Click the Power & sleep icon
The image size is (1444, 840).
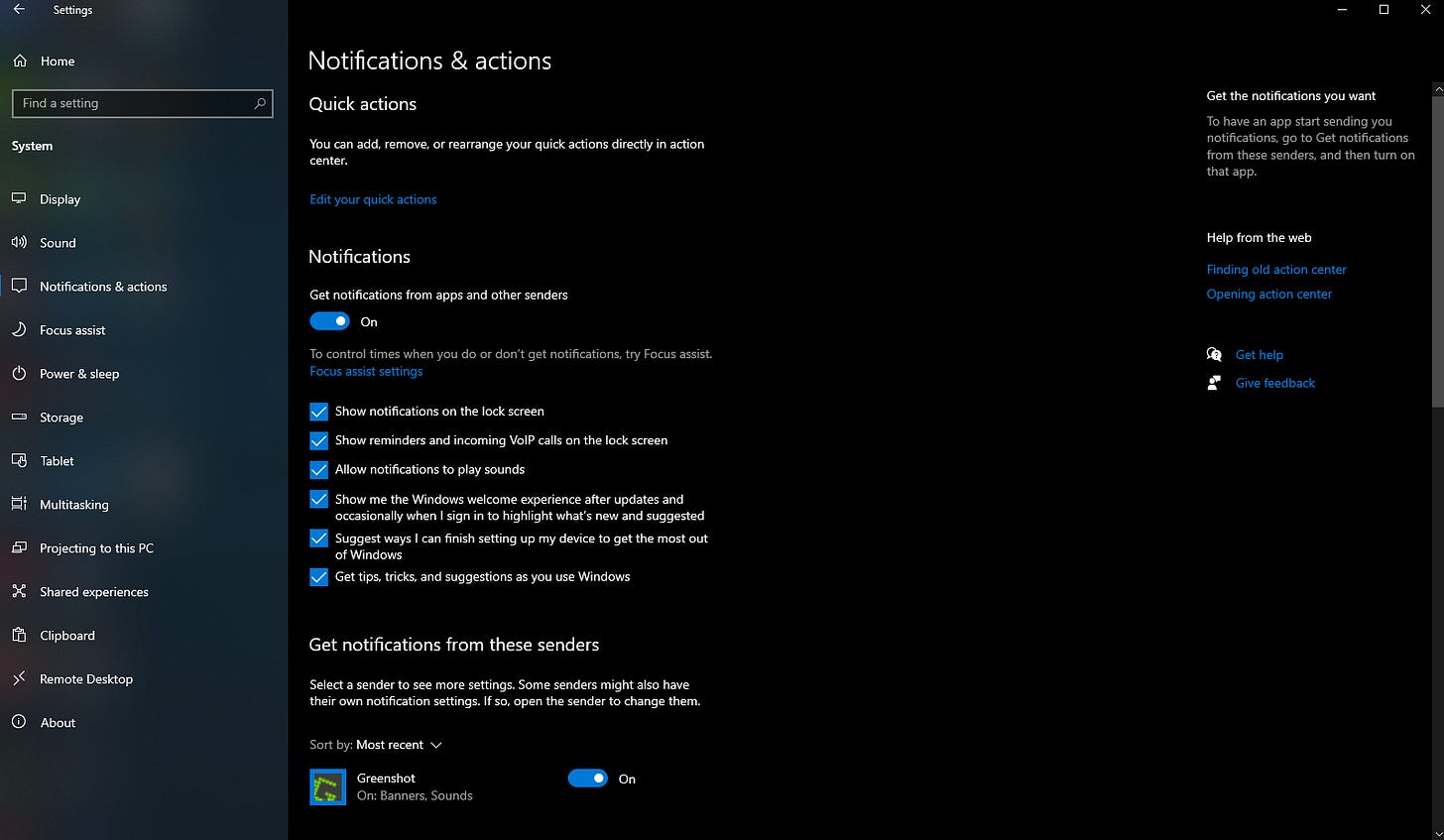(19, 373)
